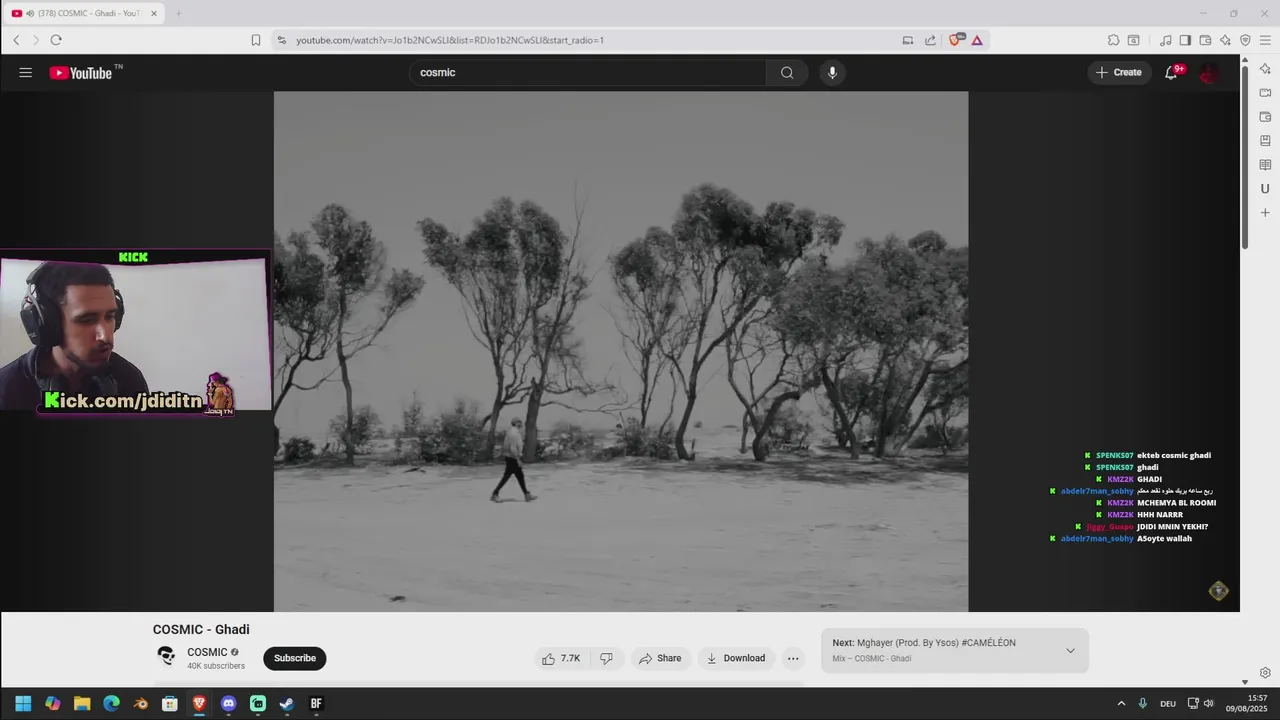Open sidebar settings gear at the bottom
The width and height of the screenshot is (1280, 720).
[1265, 673]
